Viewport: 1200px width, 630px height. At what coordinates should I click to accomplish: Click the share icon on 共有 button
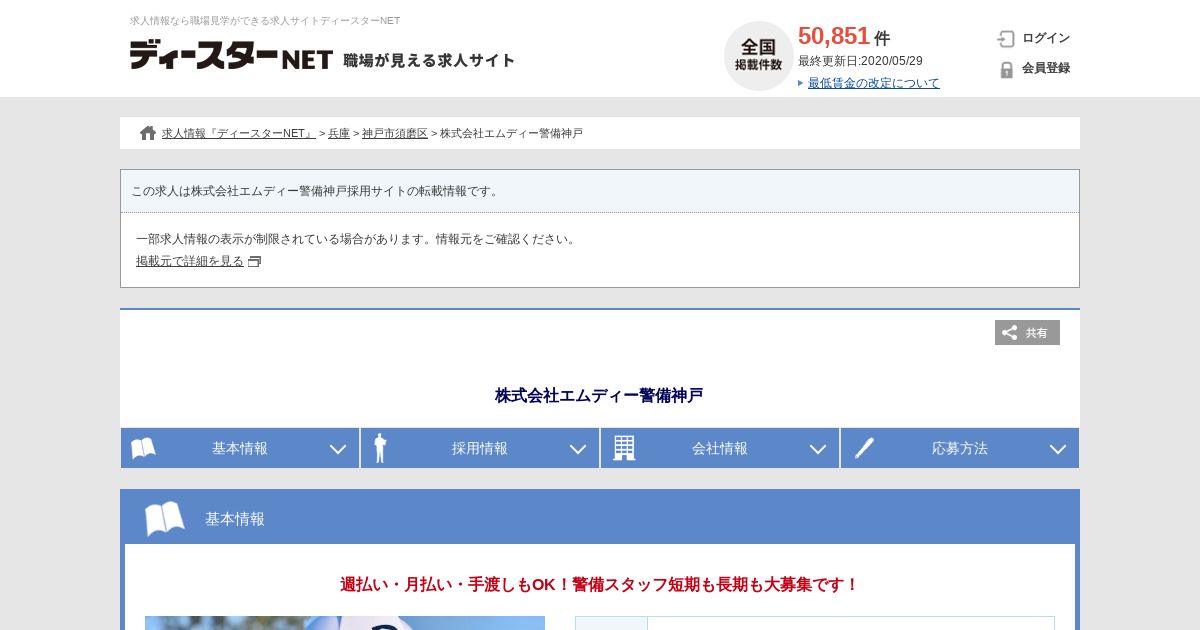(1010, 333)
